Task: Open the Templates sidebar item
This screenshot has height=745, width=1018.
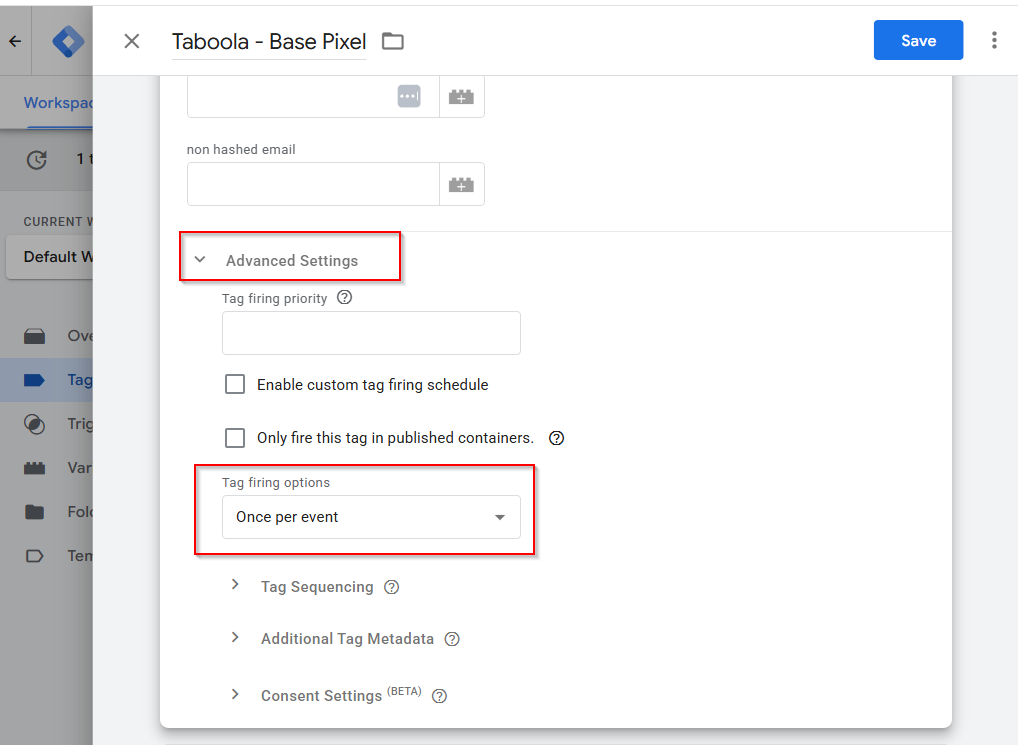Action: click(x=47, y=556)
